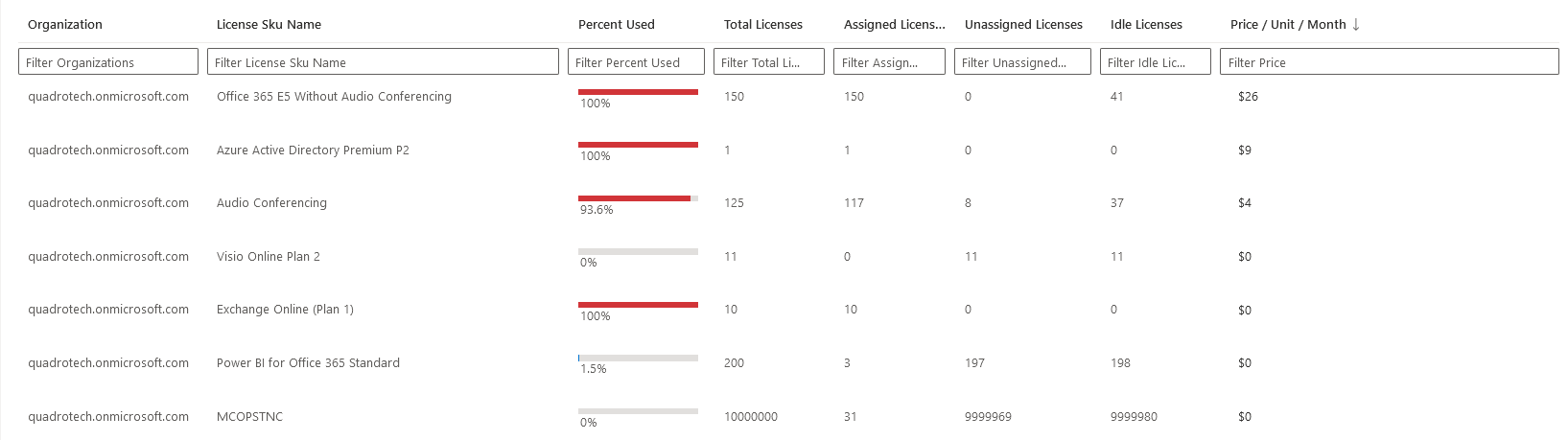
Task: Sort by Idle Licenses column header
Action: [1146, 25]
